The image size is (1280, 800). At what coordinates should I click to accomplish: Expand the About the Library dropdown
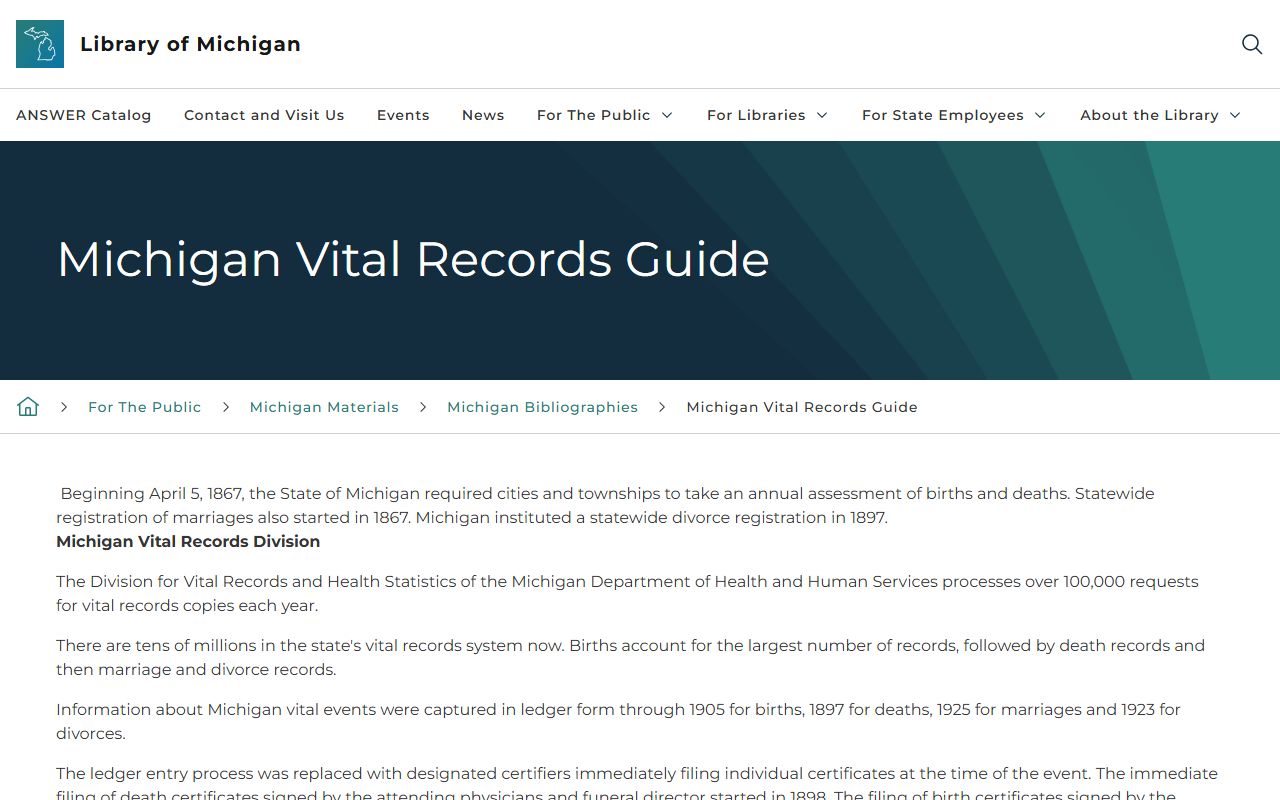point(1160,115)
